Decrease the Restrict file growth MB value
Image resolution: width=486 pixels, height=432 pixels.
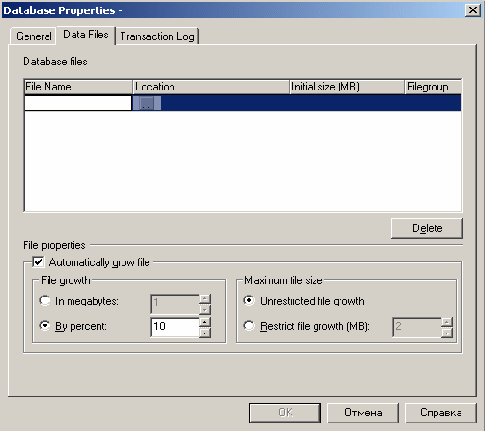click(447, 332)
